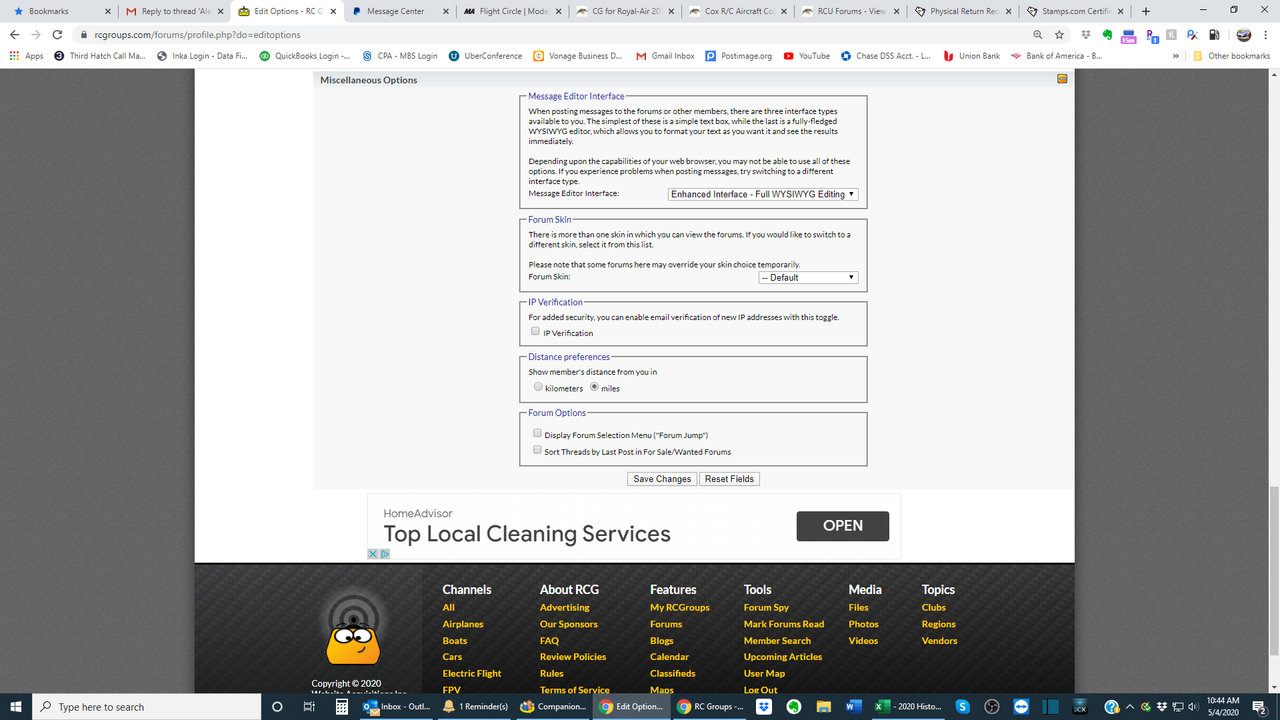Switch to the Message Center tab
Viewport: 1280px width, 720px height.
click(395, 13)
